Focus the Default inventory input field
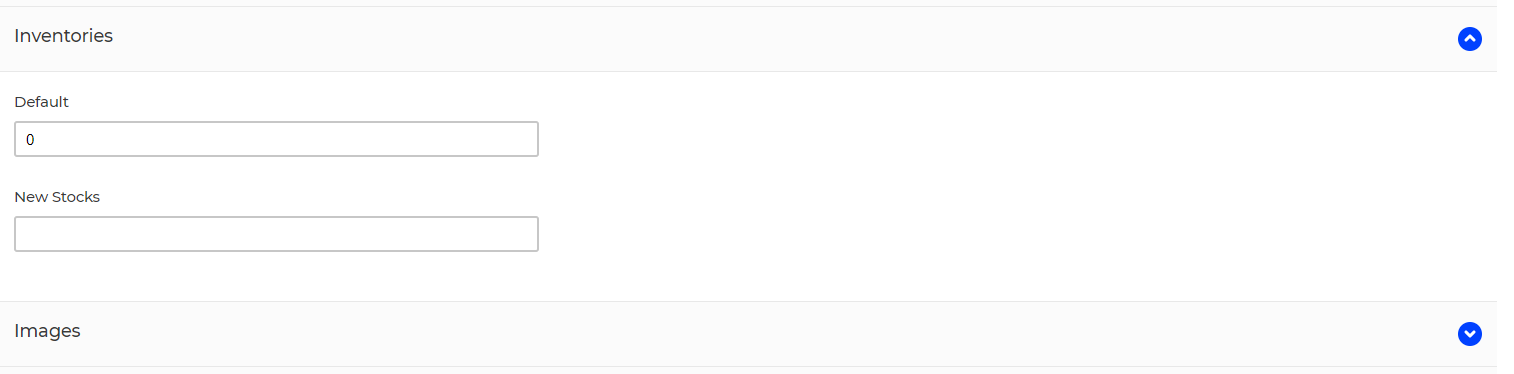The image size is (1514, 374). click(276, 139)
